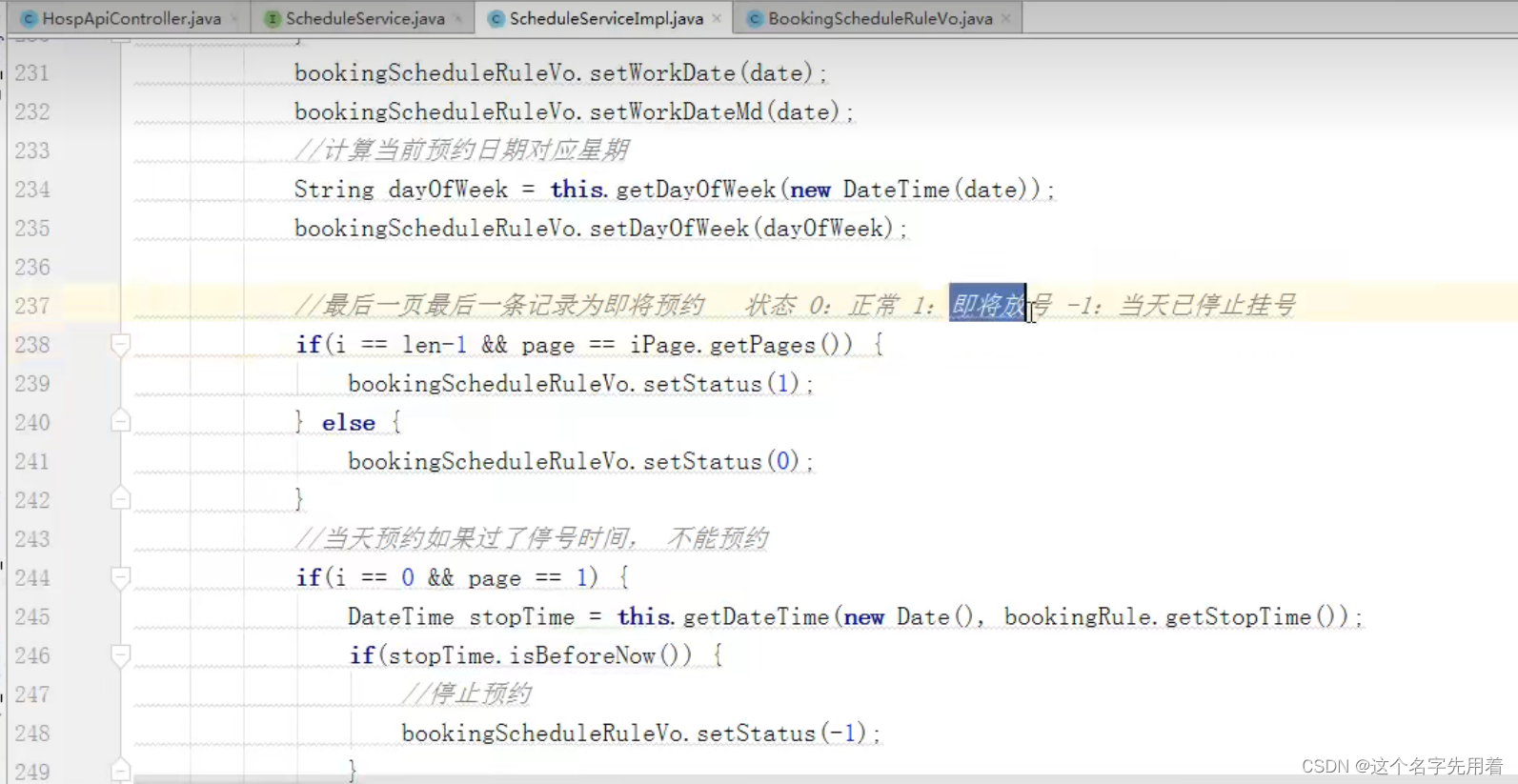Click the comment 停止预约 on line 247
Viewport: 1518px width, 784px height.
[x=479, y=694]
